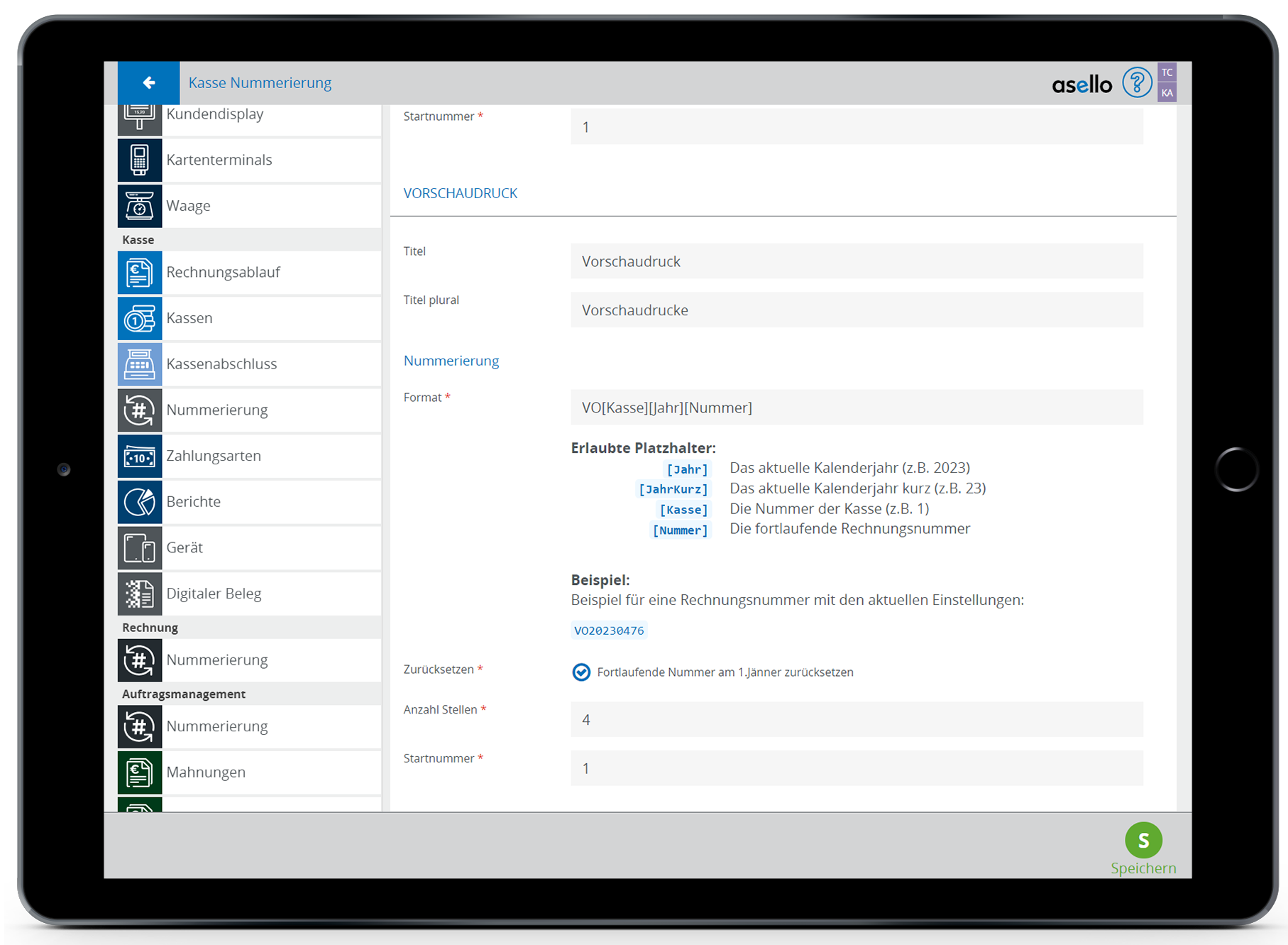Edit the Titel plural field
Viewport: 1288px width, 945px height.
point(856,310)
